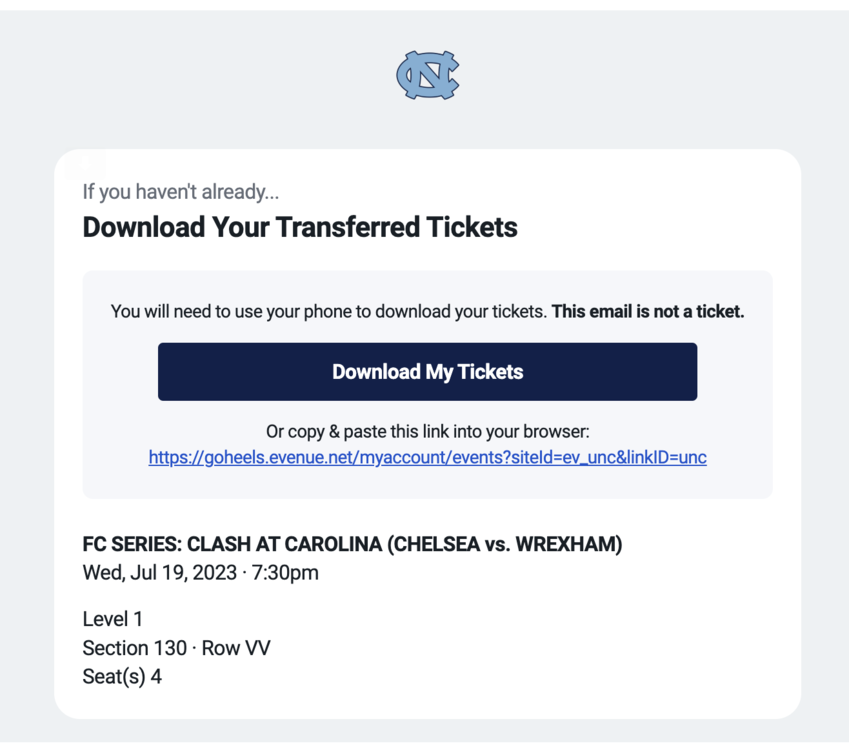Click the faint download arrow icon on card corner
Screen dimensions: 849x750
coord(86,164)
